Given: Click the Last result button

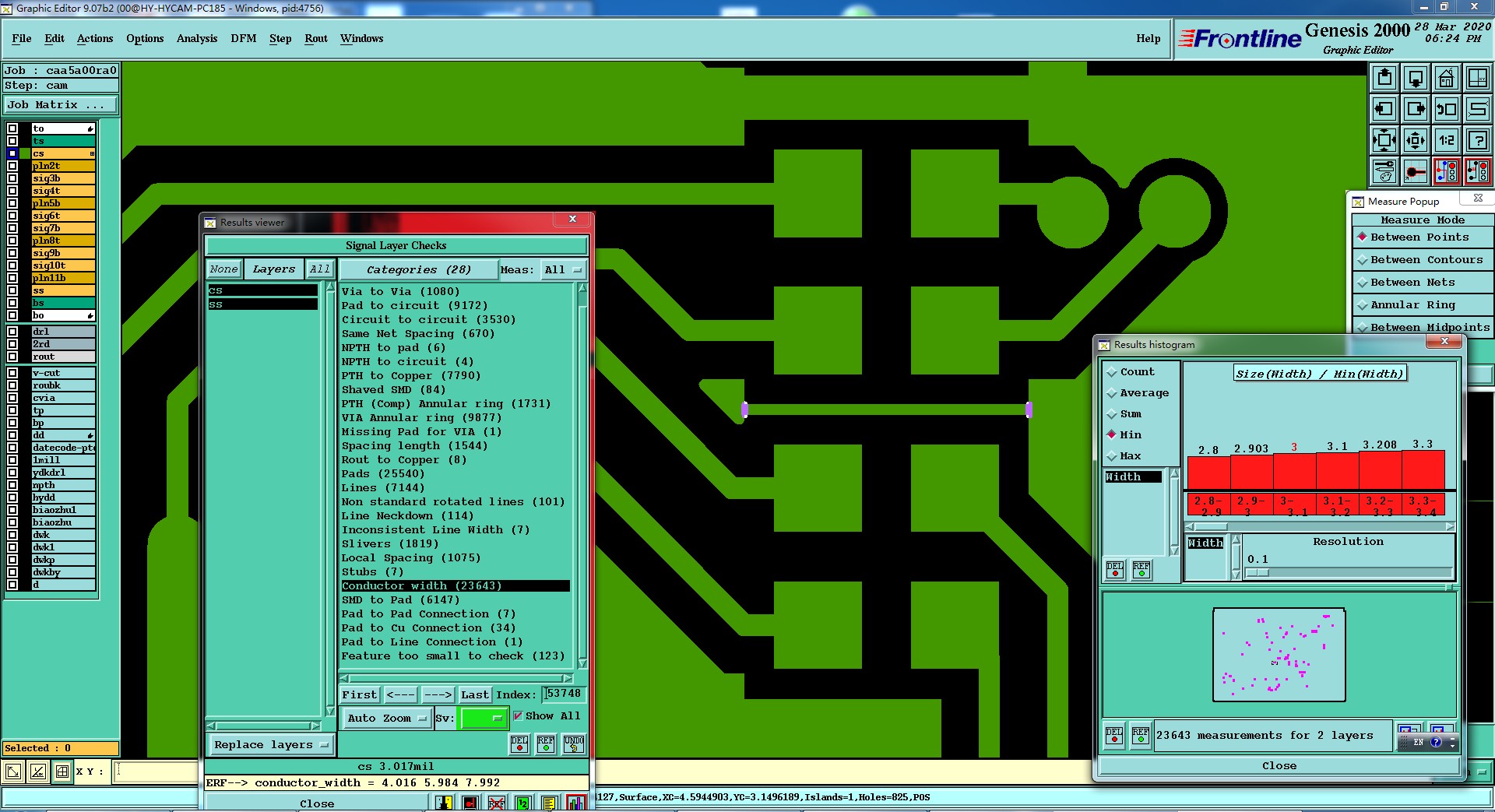Looking at the screenshot, I should pos(474,694).
